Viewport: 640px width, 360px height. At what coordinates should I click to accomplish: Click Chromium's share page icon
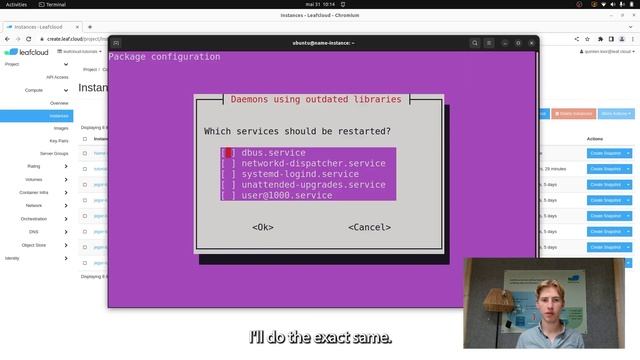(x=577, y=39)
